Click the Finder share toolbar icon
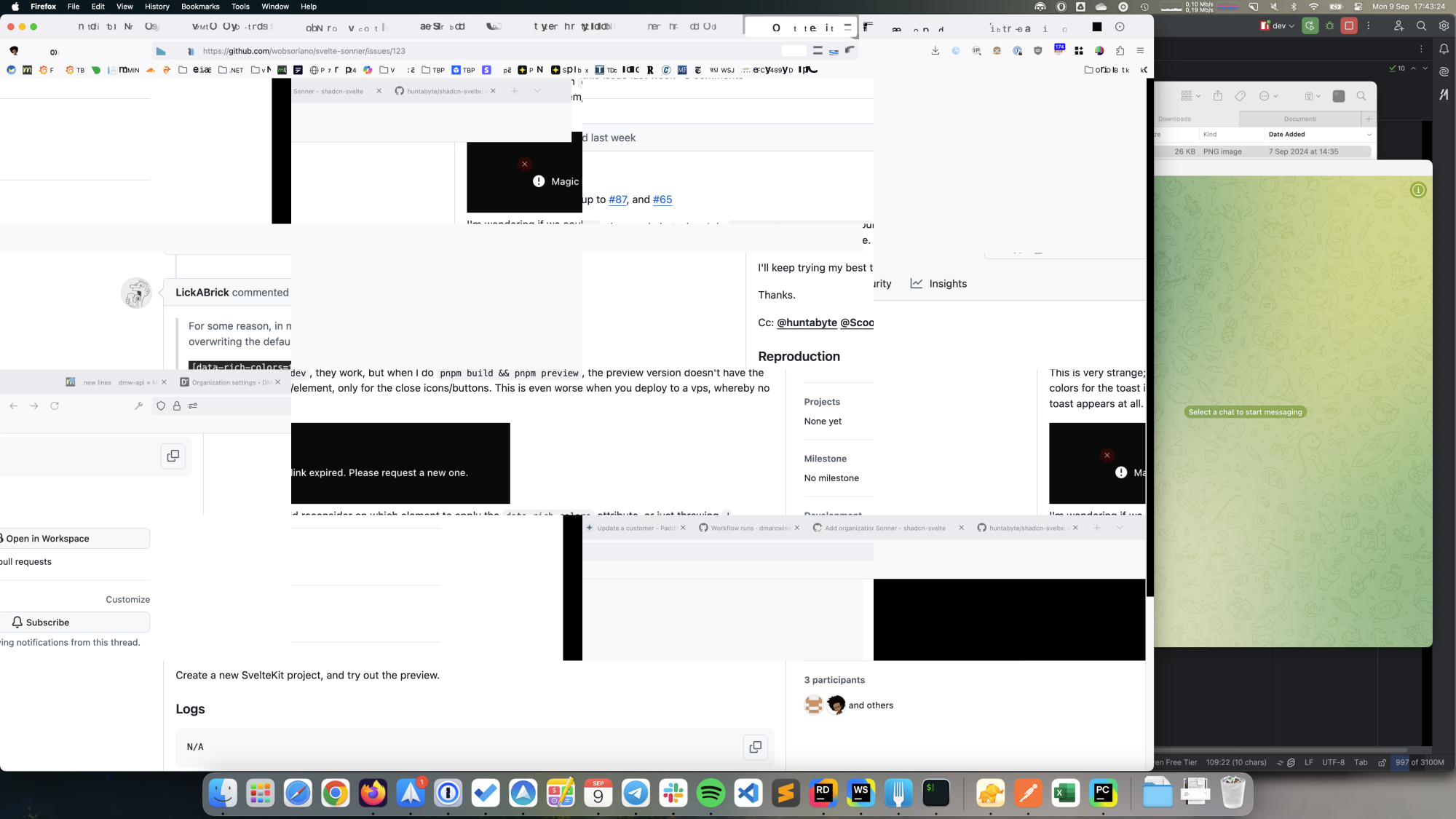The image size is (1456, 819). click(1217, 96)
